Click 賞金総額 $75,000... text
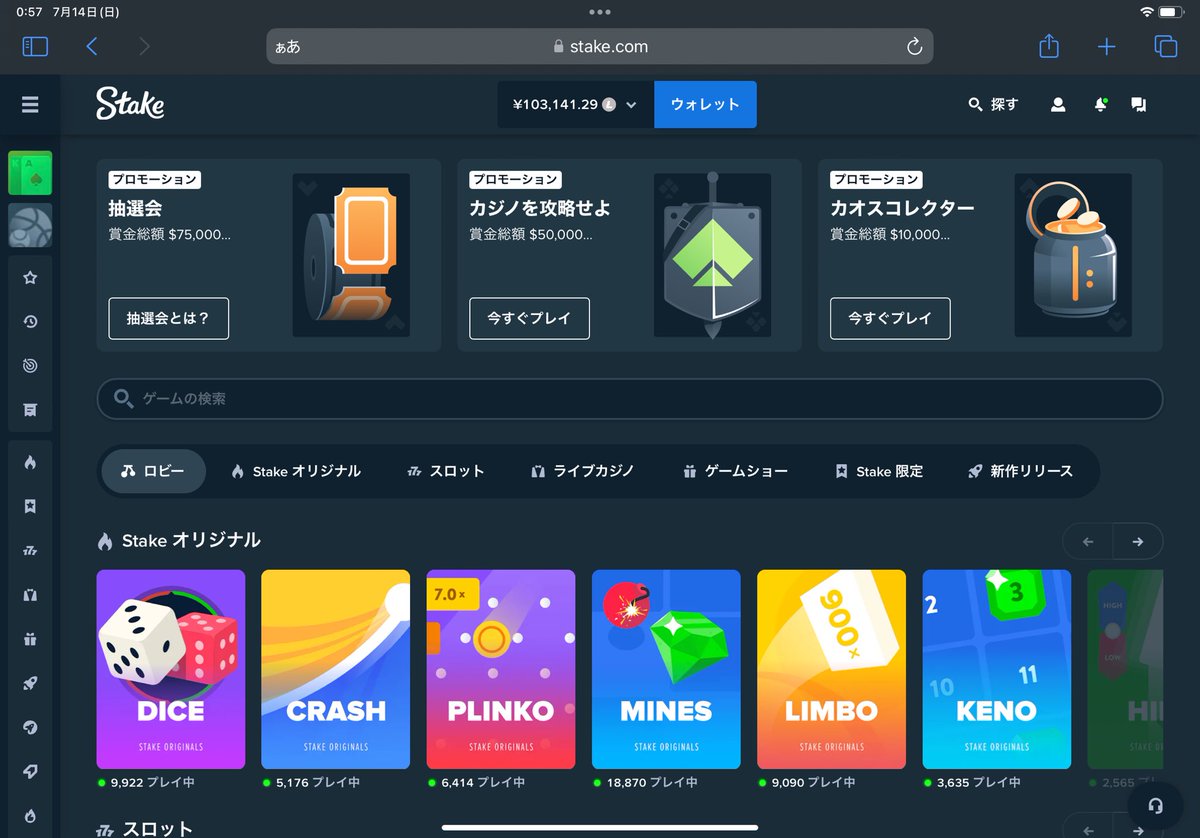Viewport: 1200px width, 838px height. 170,235
